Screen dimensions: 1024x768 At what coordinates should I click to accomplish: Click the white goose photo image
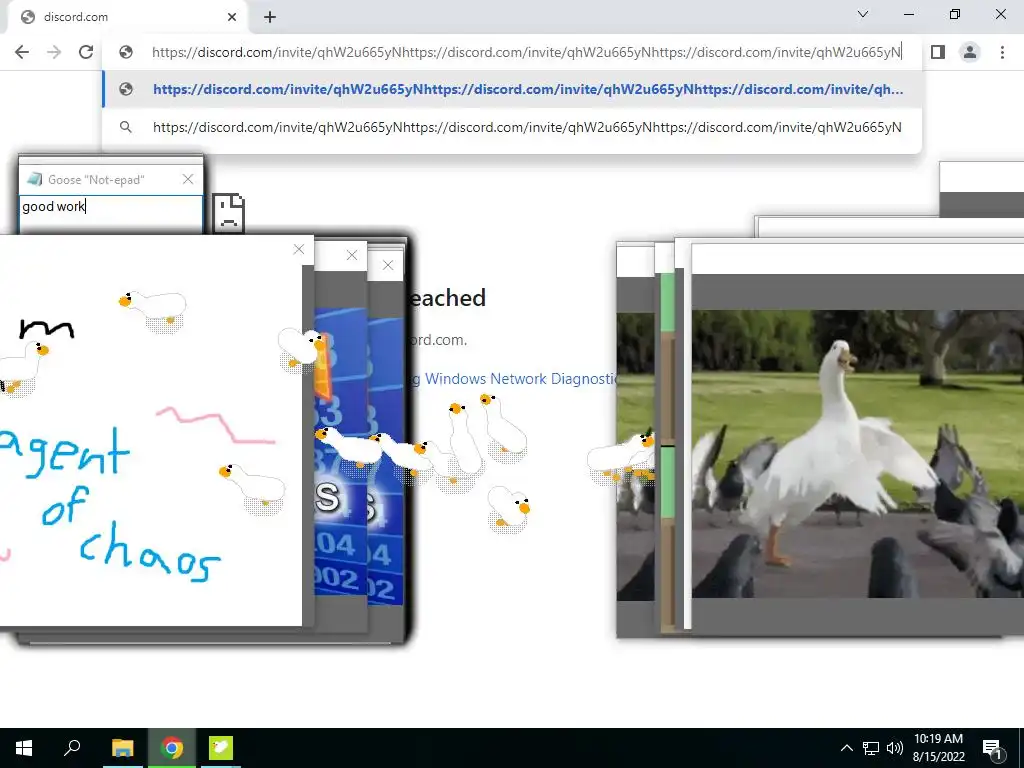857,454
